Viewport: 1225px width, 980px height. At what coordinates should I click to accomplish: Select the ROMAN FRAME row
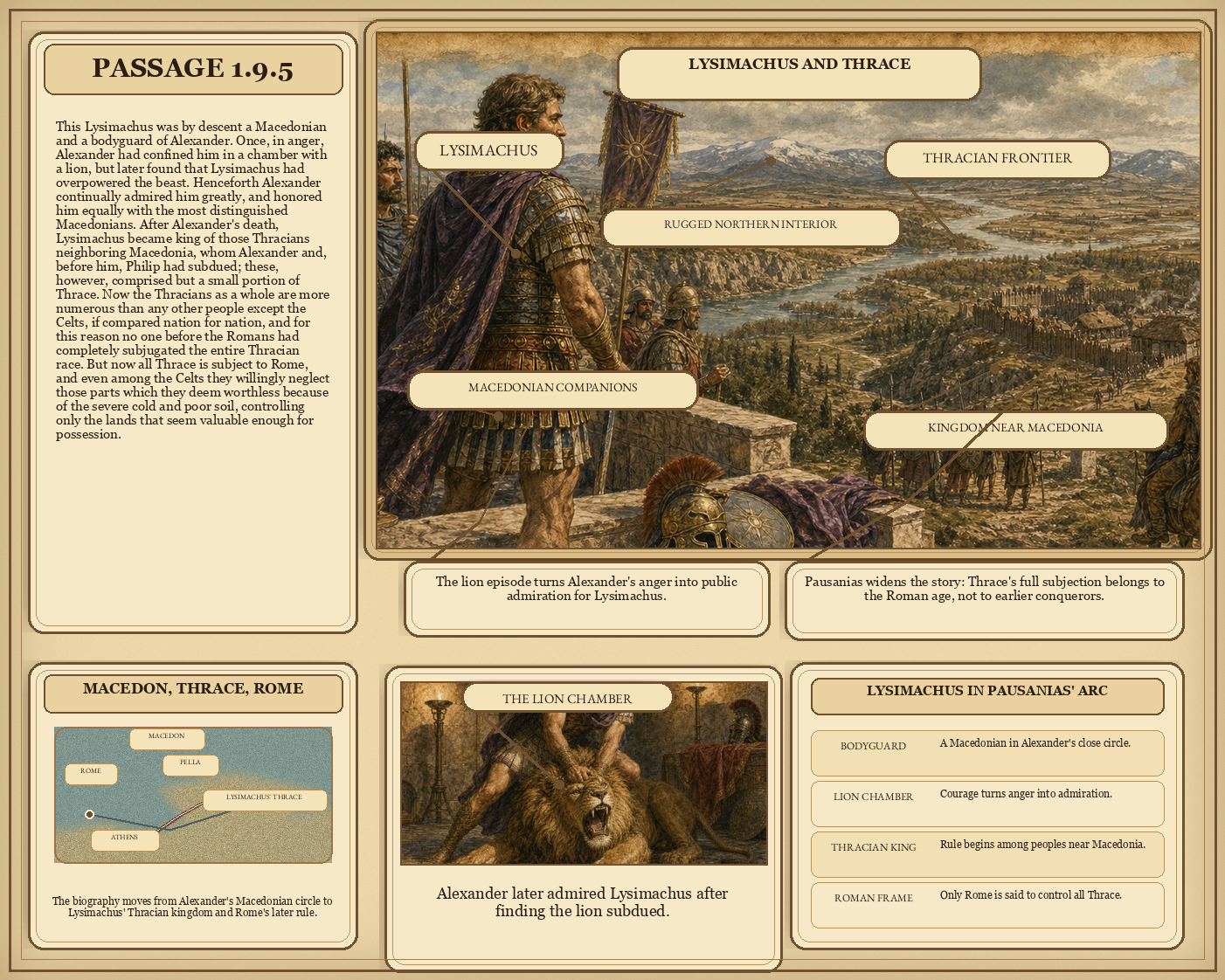987,905
